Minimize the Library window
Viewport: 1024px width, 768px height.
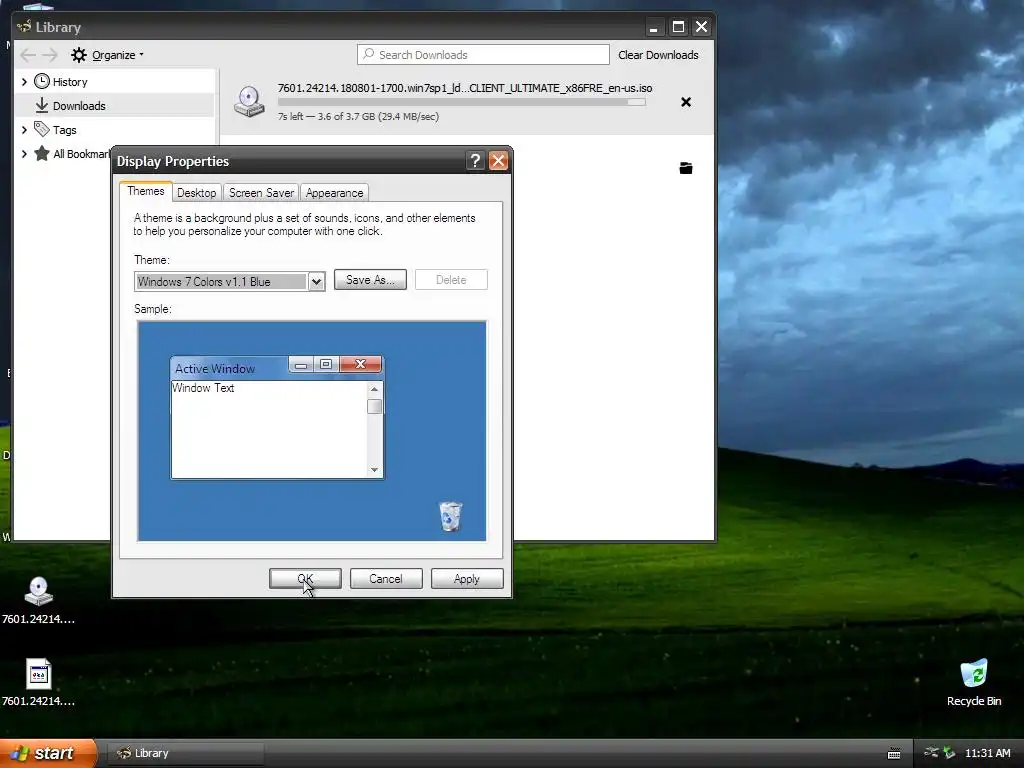(x=654, y=27)
